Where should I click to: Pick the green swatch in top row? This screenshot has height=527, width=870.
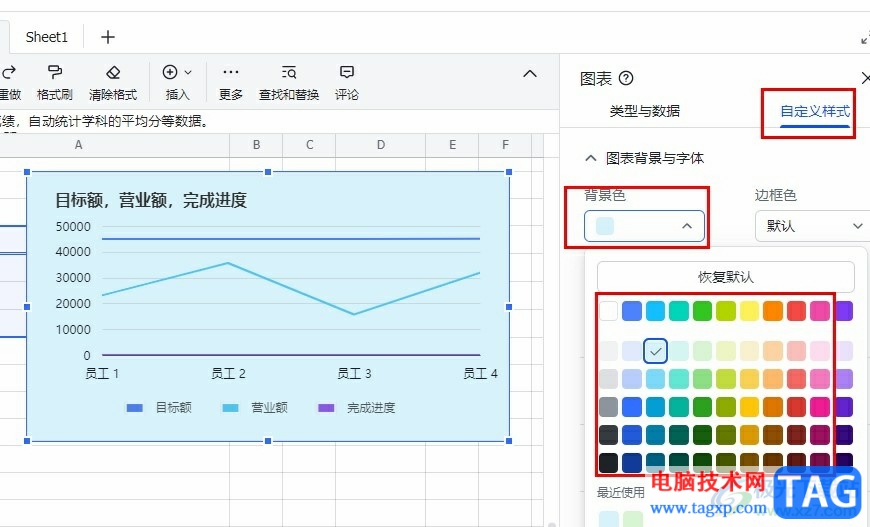point(702,311)
